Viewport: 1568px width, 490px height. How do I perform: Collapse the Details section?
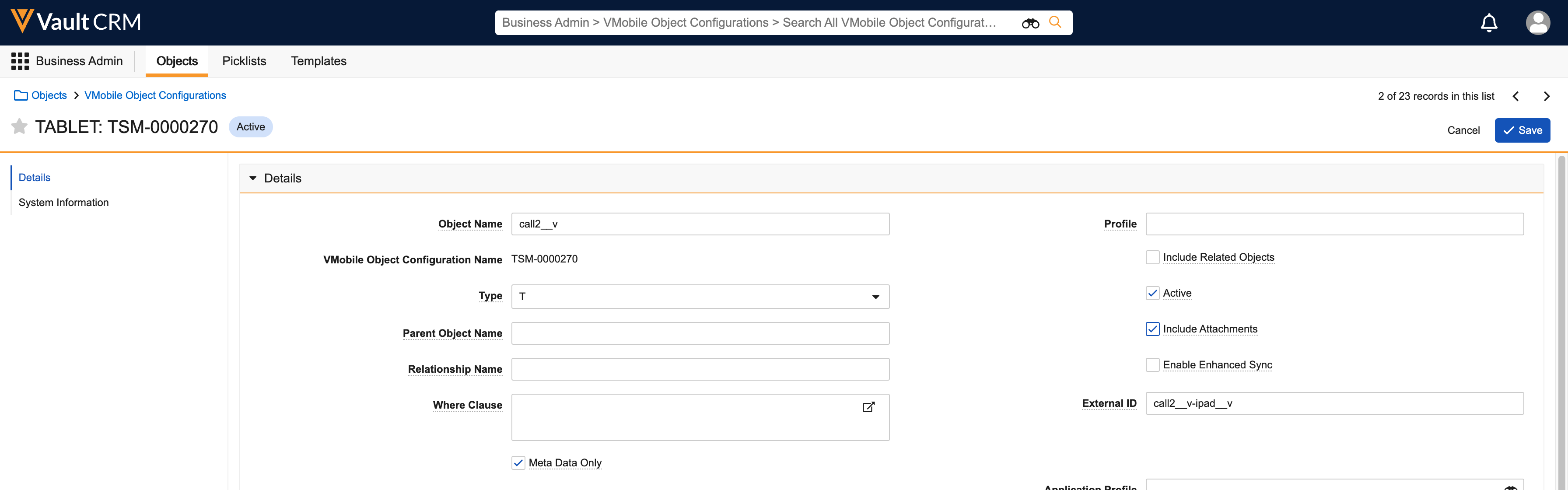[x=253, y=178]
